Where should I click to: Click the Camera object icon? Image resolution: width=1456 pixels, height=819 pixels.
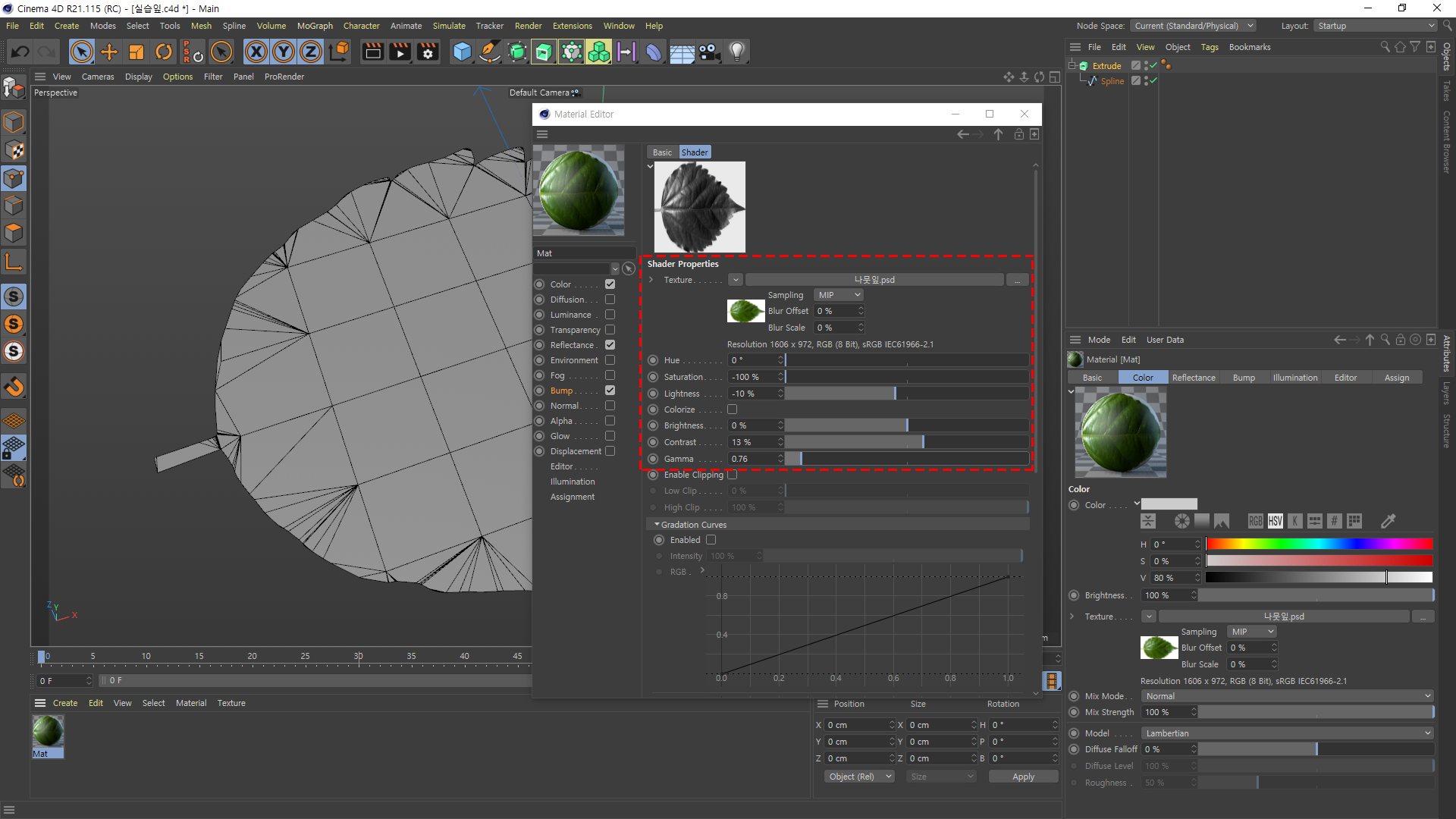point(709,52)
